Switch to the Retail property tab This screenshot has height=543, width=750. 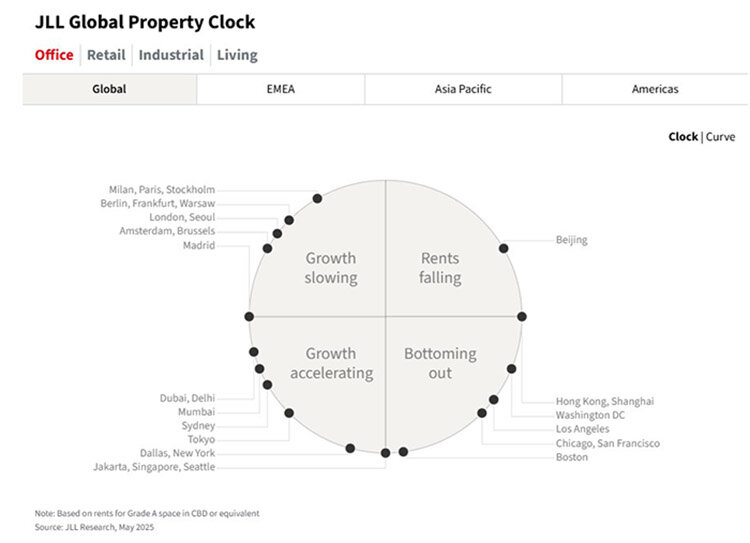(x=106, y=55)
